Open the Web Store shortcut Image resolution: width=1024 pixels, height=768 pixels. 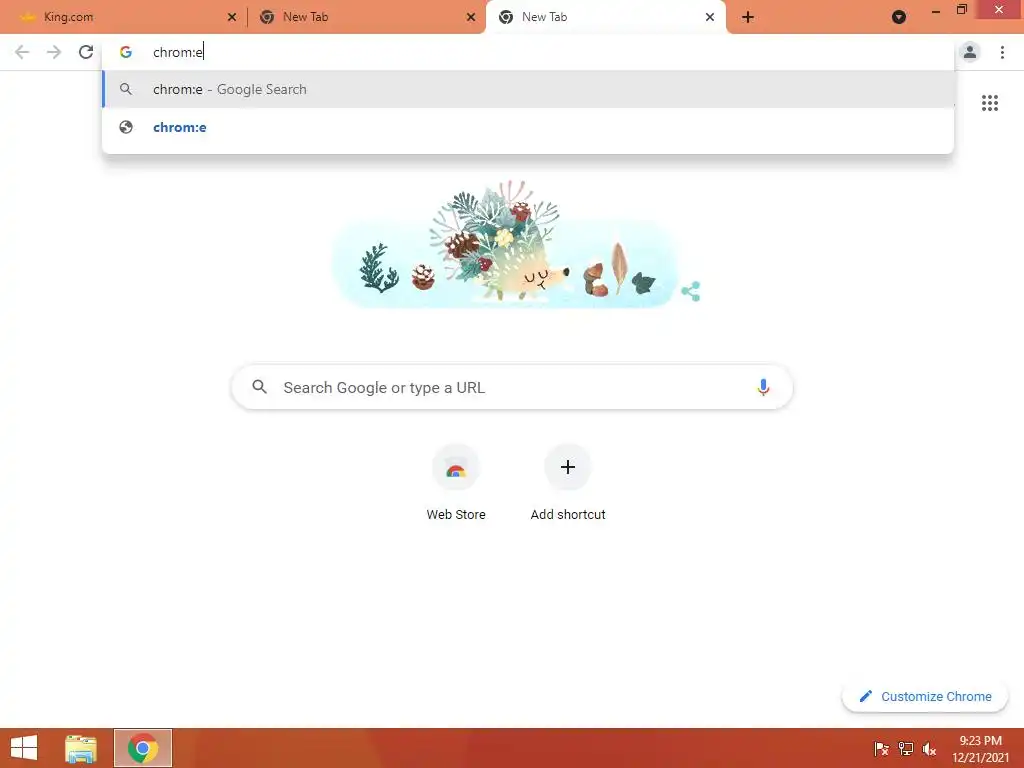[x=456, y=483]
